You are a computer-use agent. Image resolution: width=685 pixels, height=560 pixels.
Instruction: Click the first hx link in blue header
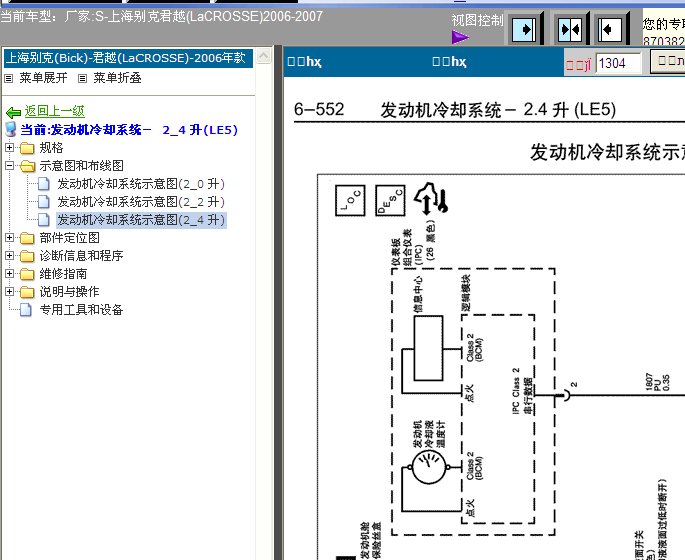click(x=304, y=62)
